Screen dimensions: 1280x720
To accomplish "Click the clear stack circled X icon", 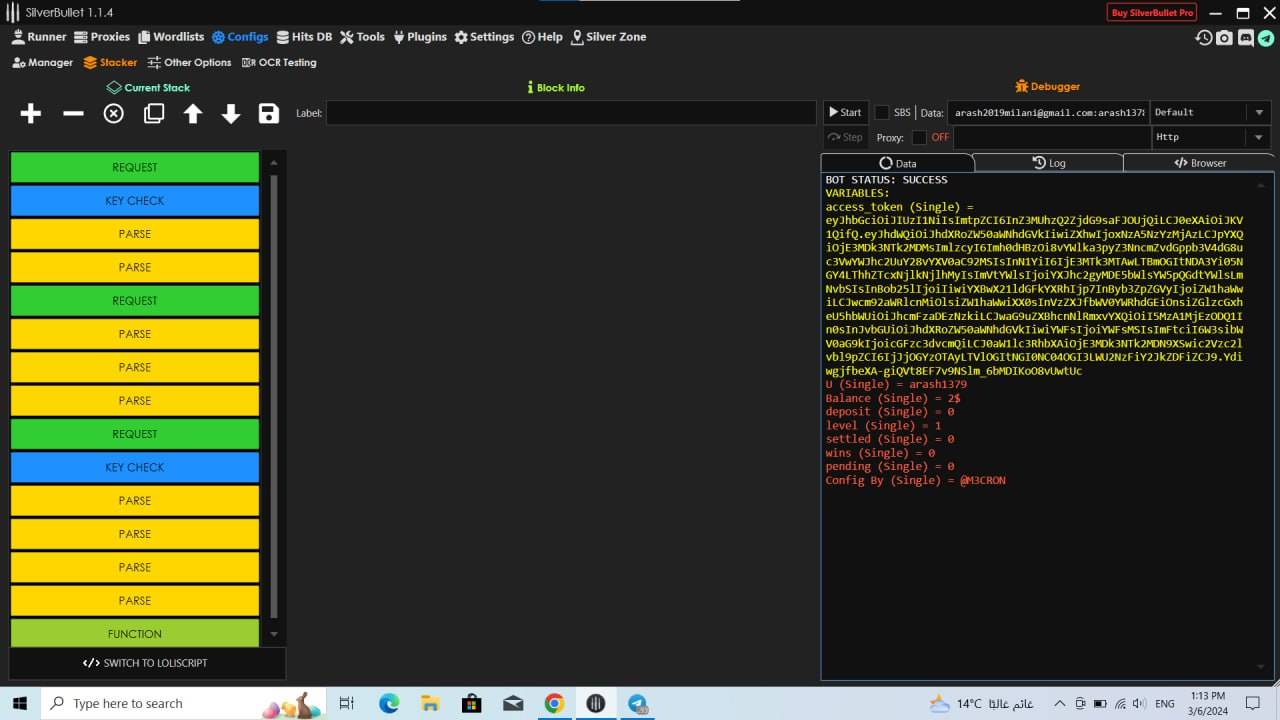I will 114,113.
